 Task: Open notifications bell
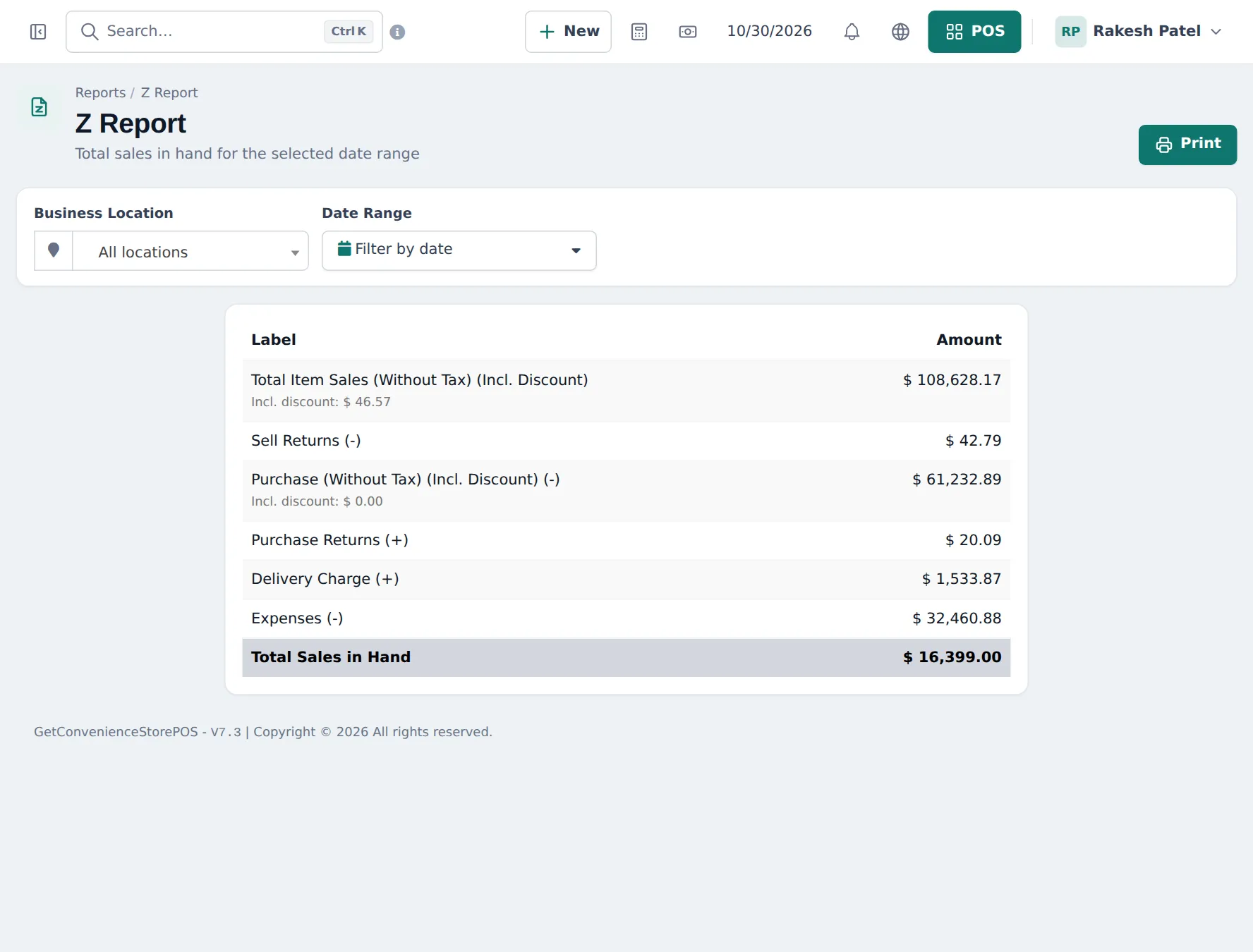coord(852,32)
